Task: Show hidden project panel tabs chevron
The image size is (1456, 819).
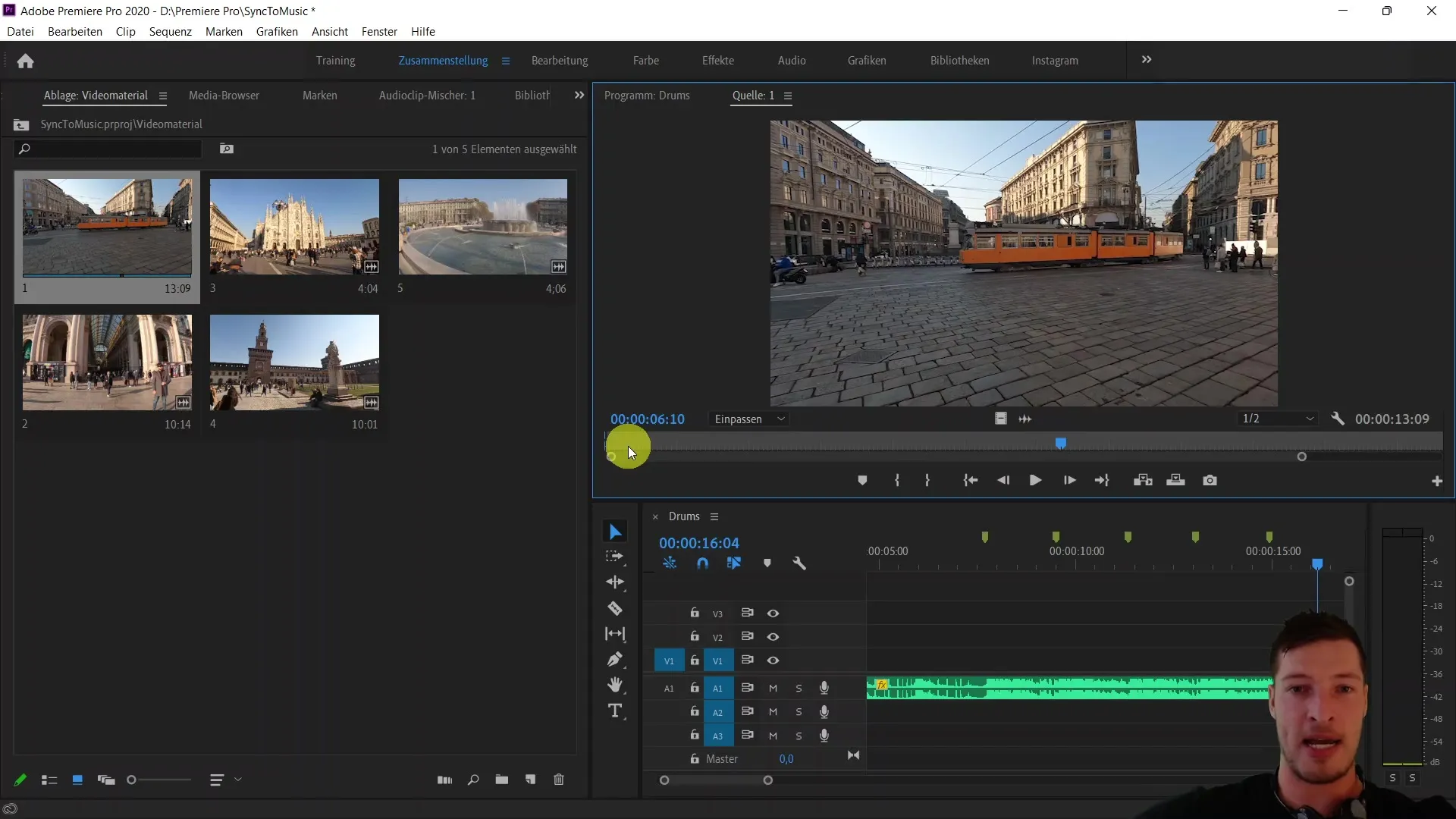Action: (x=579, y=95)
